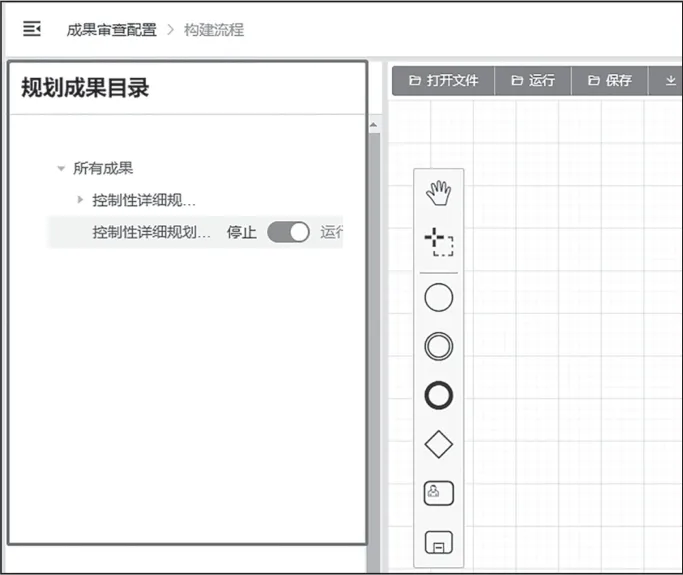Click the folder icon on 打开文件
The image size is (683, 575).
(x=415, y=81)
